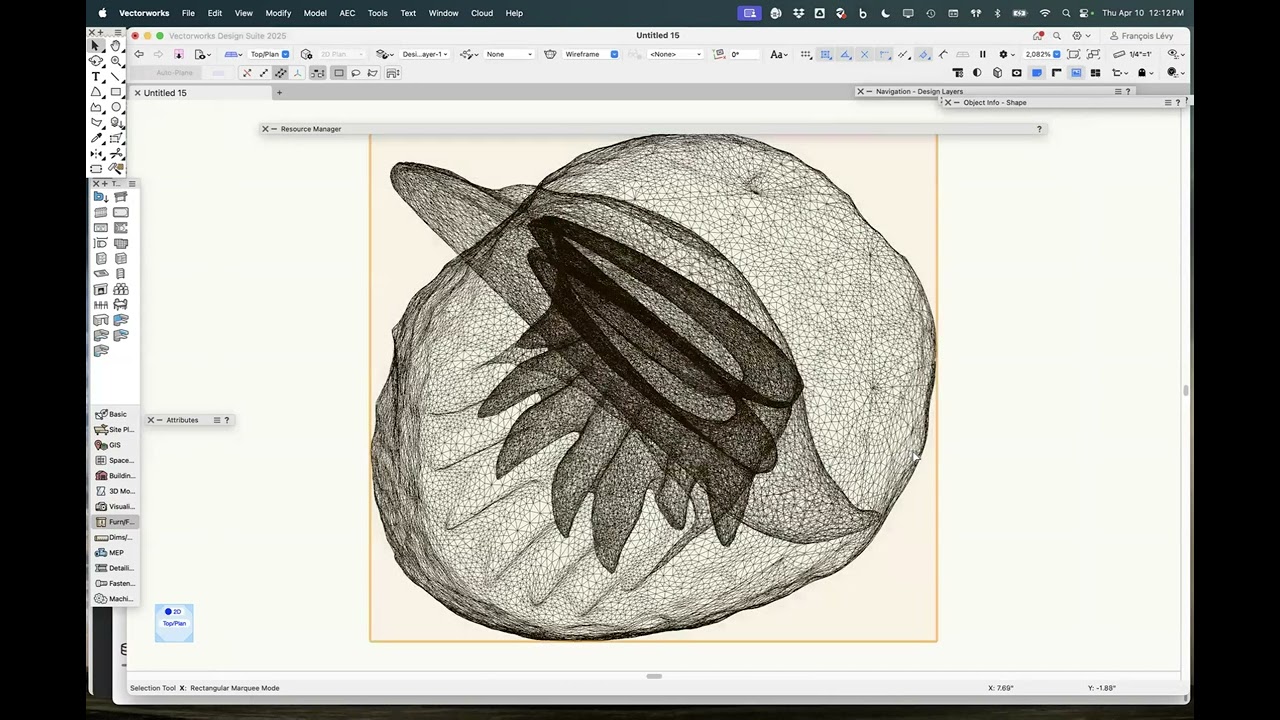Select the Rectangle tool
This screenshot has height=720, width=1280.
click(116, 92)
